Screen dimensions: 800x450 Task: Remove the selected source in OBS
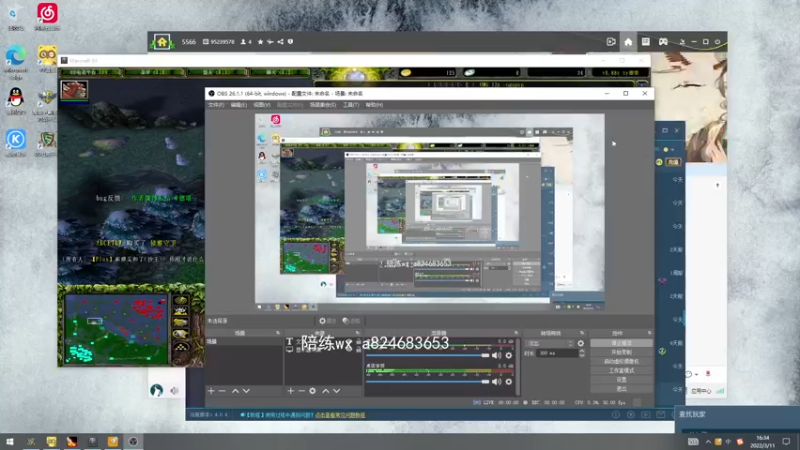(x=301, y=391)
